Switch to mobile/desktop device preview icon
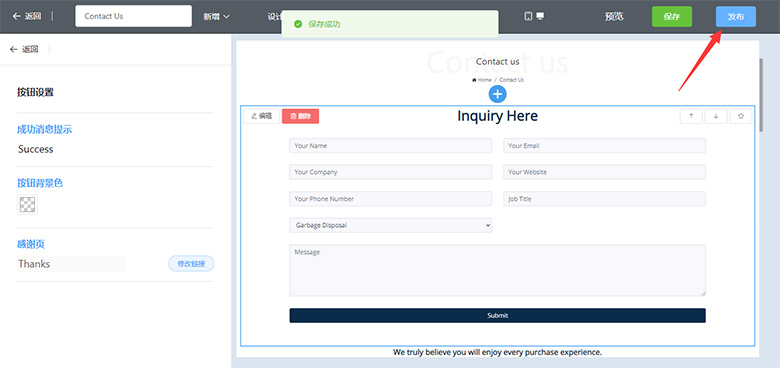This screenshot has width=780, height=368. point(534,16)
